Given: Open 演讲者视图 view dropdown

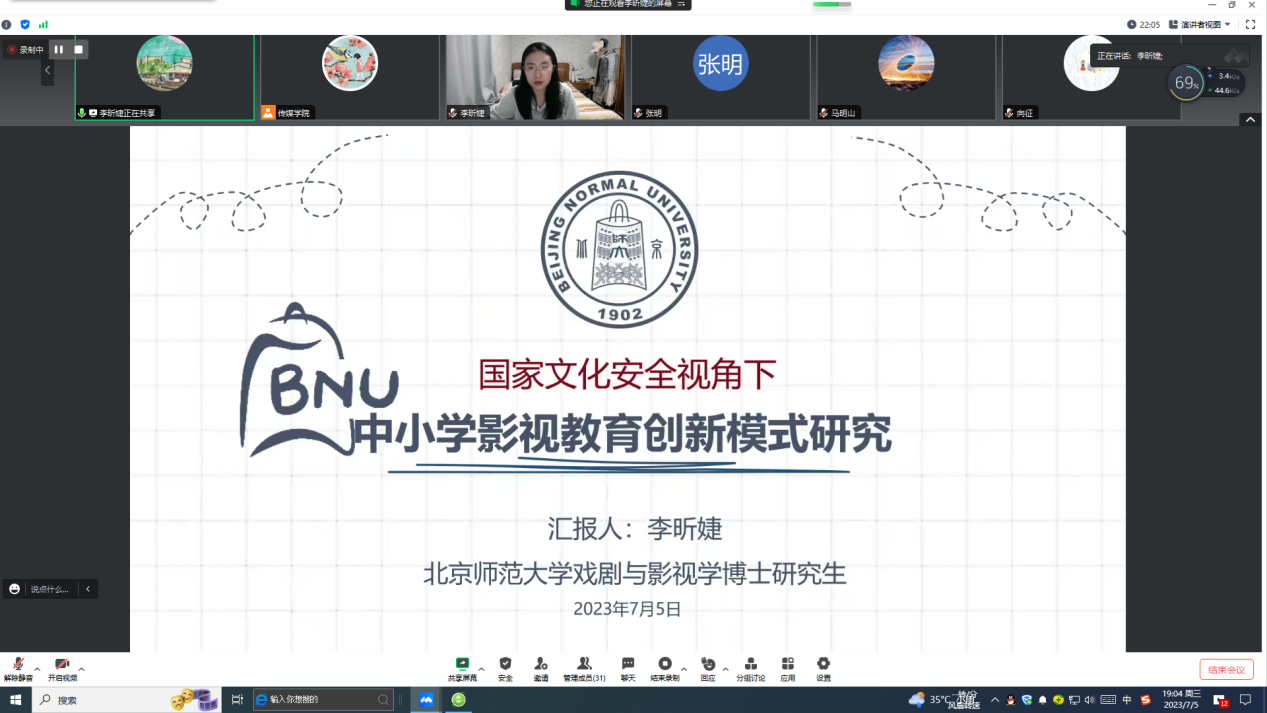Looking at the screenshot, I should click(1200, 24).
